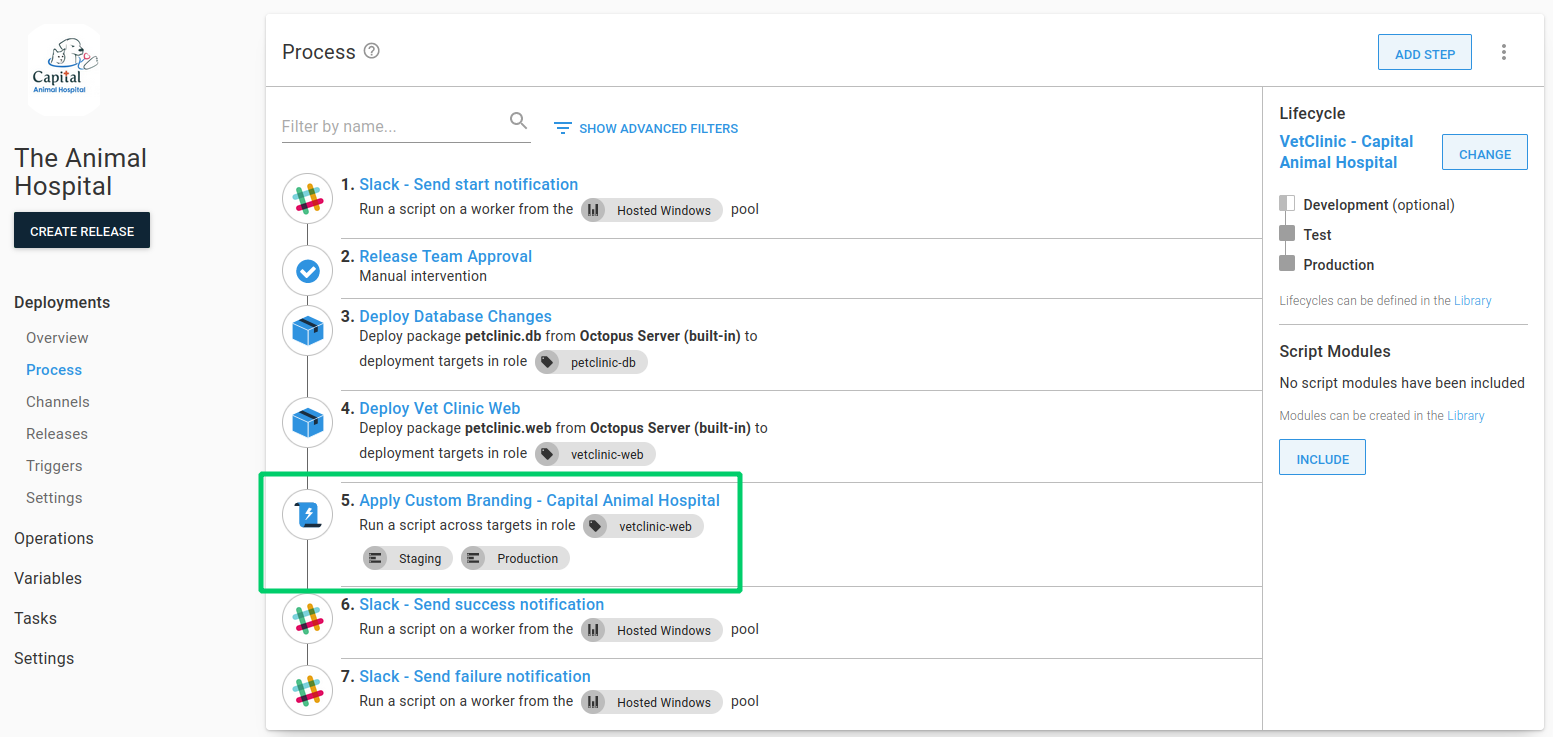This screenshot has width=1553, height=737.
Task: Check the Development (optional) lifecycle phase
Action: (1286, 203)
